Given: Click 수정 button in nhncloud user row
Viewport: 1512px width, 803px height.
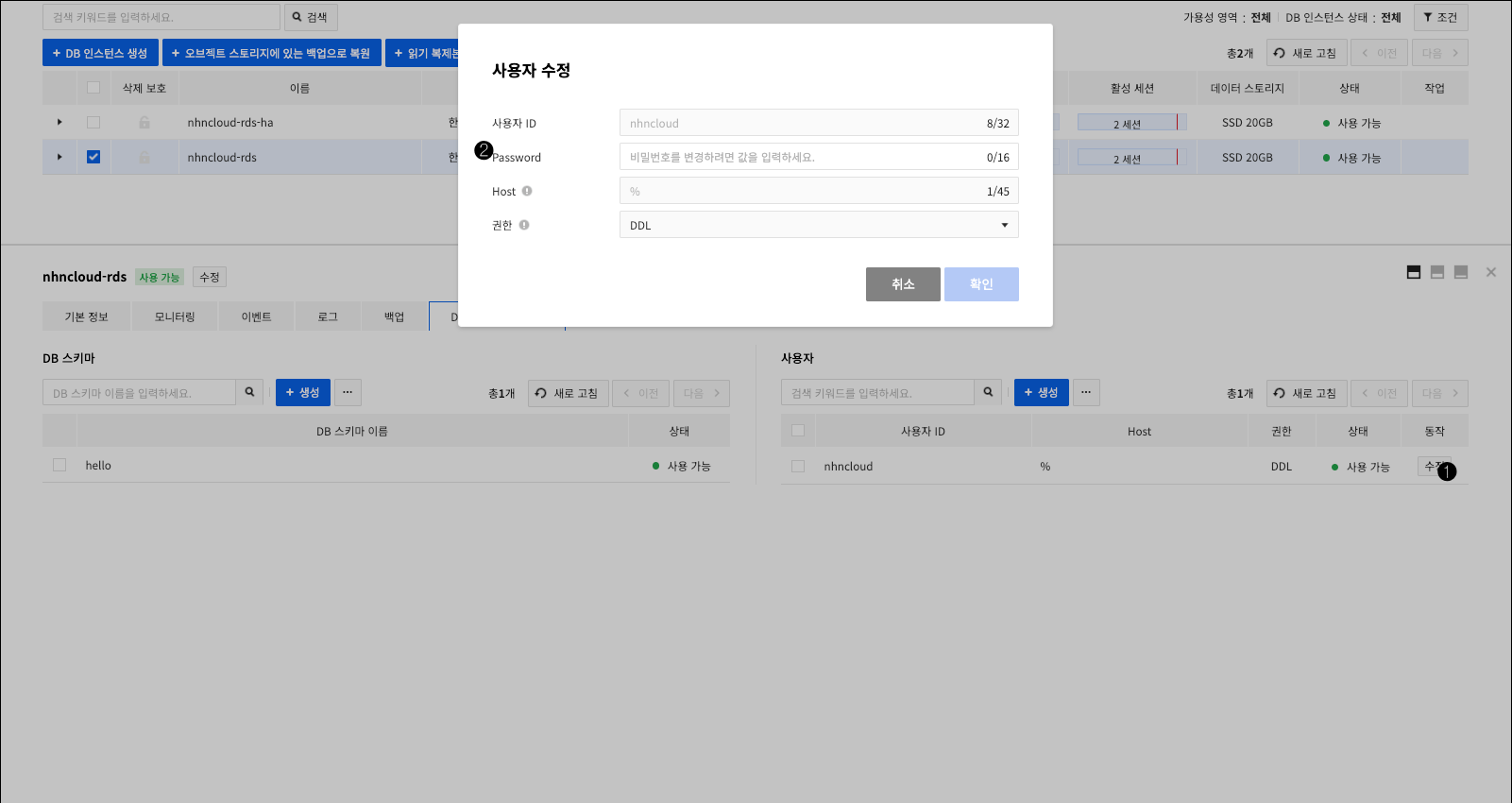Looking at the screenshot, I should click(x=1434, y=466).
